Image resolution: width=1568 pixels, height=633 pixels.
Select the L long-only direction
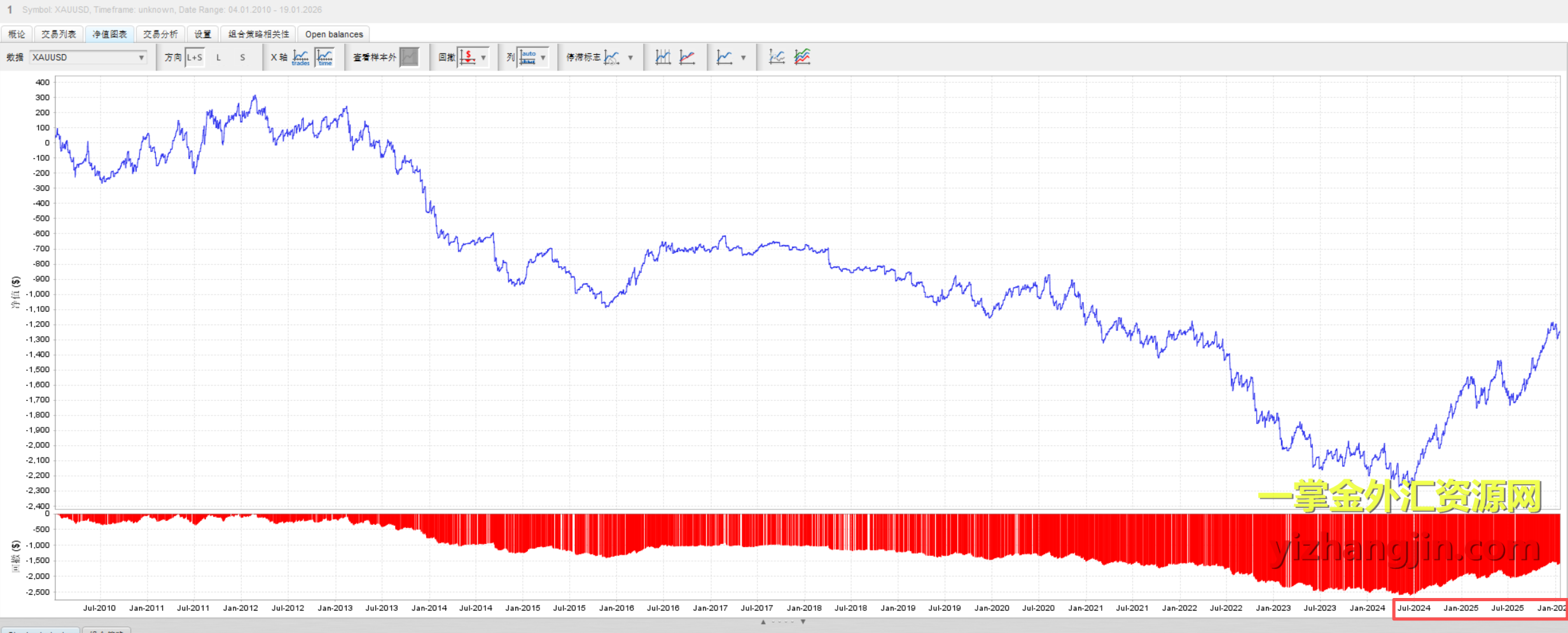[218, 57]
